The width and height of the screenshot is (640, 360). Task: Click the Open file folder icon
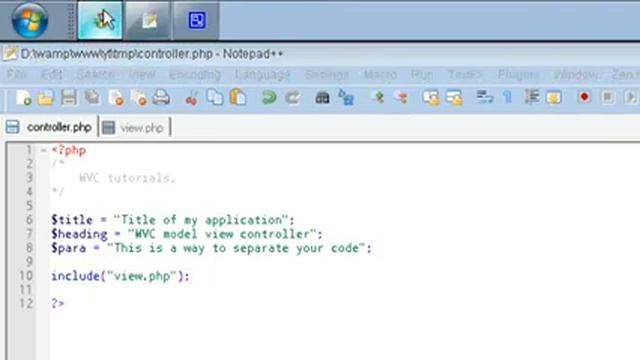coord(46,98)
